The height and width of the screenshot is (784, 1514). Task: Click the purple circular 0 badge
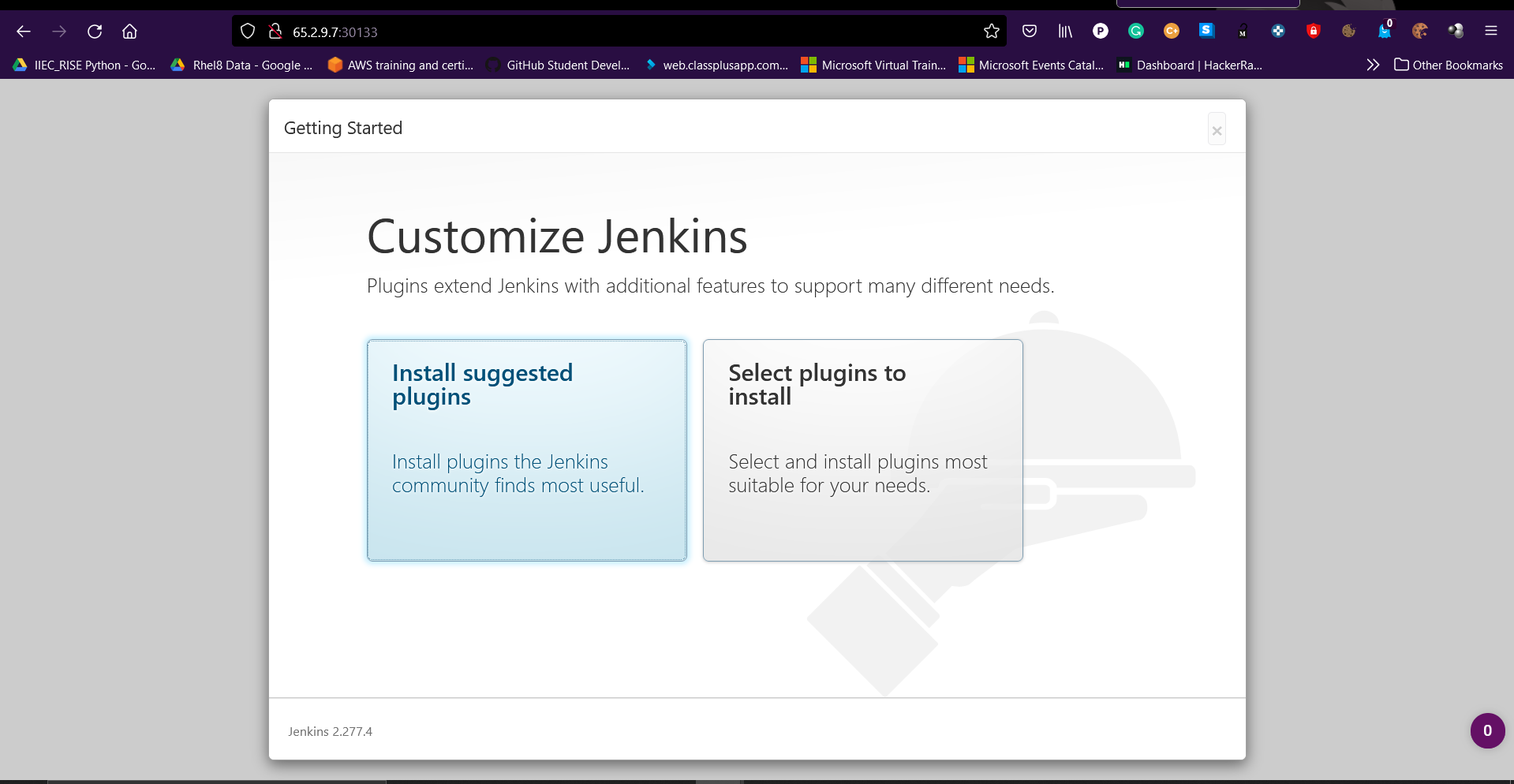pyautogui.click(x=1487, y=730)
